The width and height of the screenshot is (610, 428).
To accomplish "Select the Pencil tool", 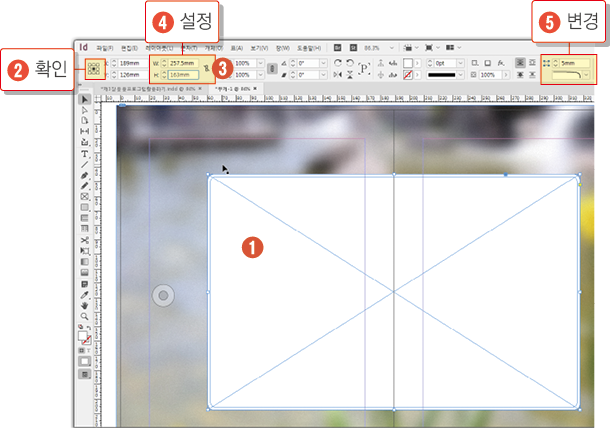I will click(84, 186).
